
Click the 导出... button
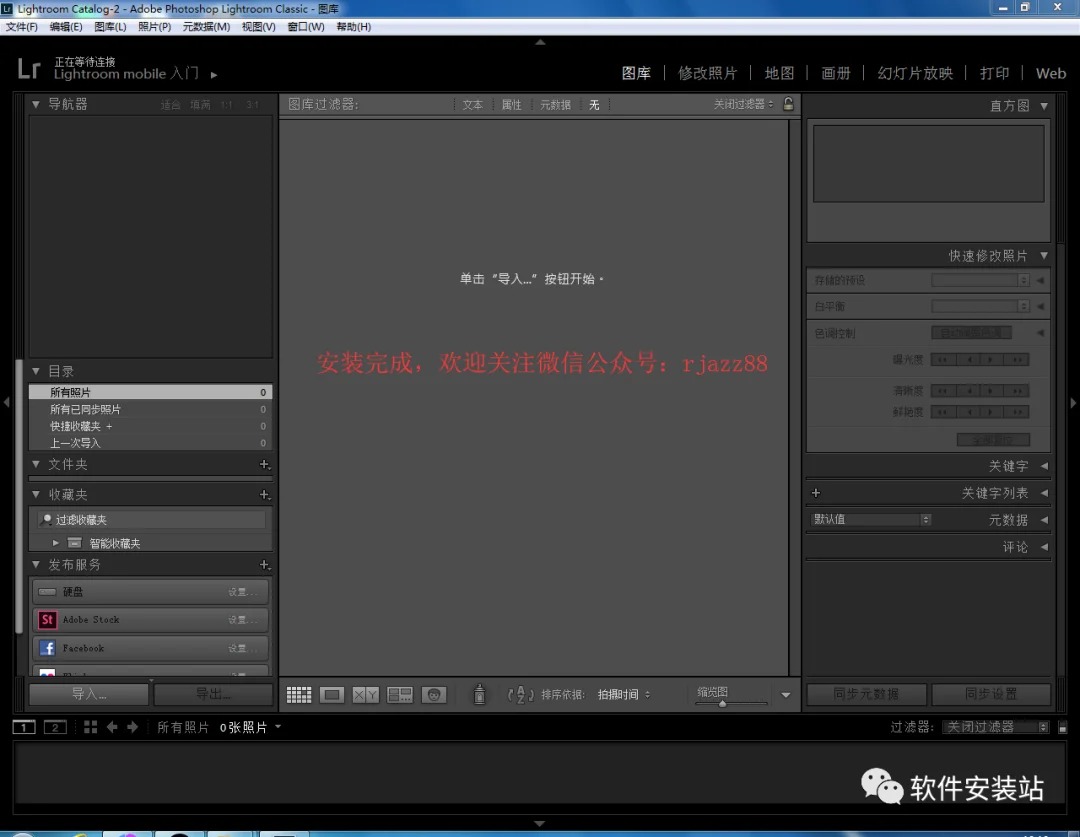(213, 694)
